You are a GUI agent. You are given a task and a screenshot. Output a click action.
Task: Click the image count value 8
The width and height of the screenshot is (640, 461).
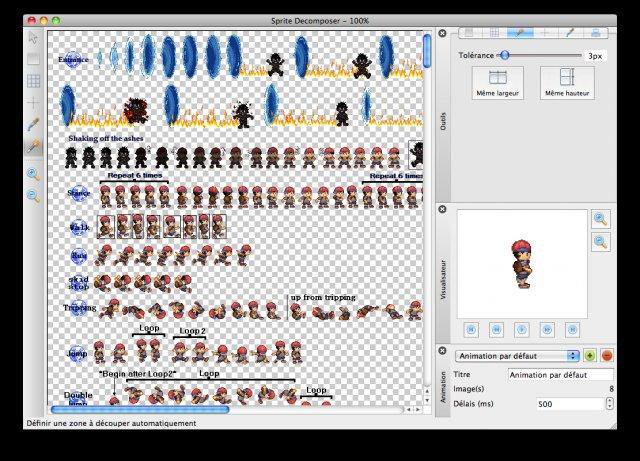611,389
